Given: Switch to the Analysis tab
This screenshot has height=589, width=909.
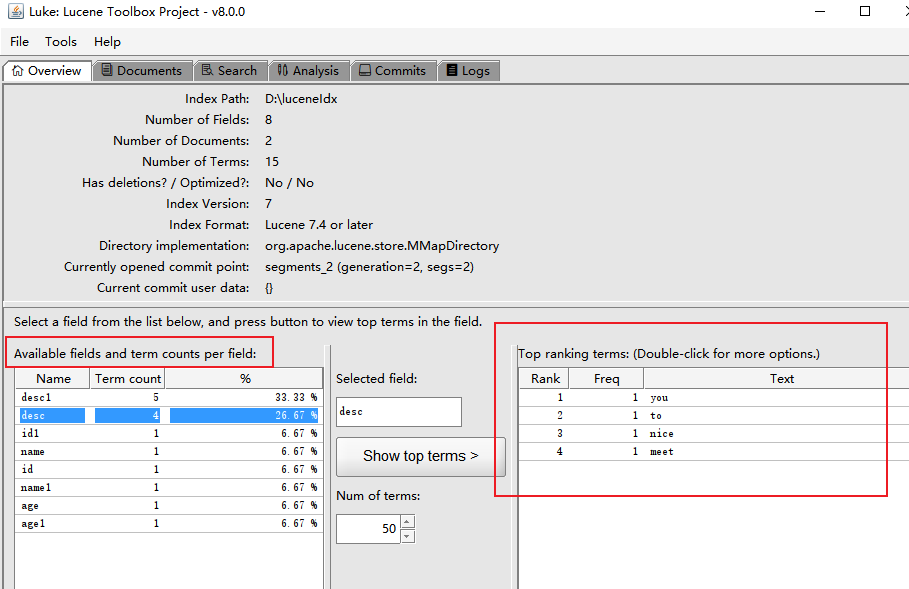Looking at the screenshot, I should pos(309,71).
